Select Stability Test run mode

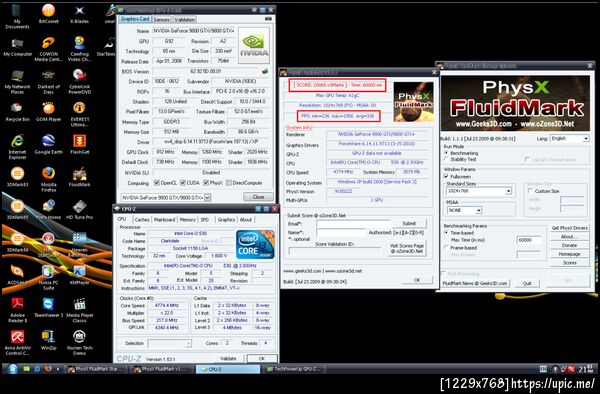(x=446, y=159)
